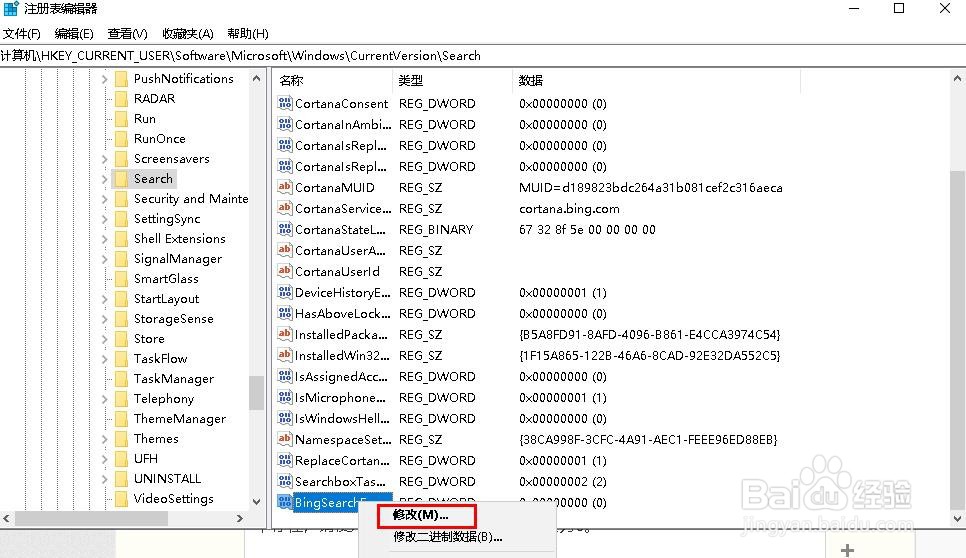966x558 pixels.
Task: Click the DeviceHistoryE... DWORD icon
Action: coord(285,292)
